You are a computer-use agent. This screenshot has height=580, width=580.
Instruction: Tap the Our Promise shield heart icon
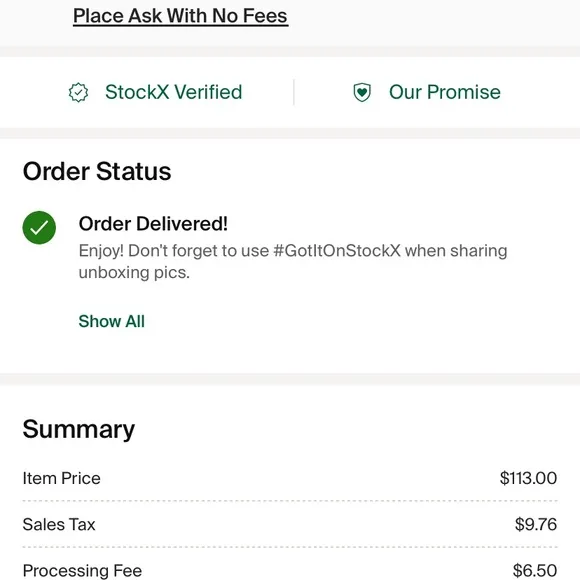click(x=362, y=92)
